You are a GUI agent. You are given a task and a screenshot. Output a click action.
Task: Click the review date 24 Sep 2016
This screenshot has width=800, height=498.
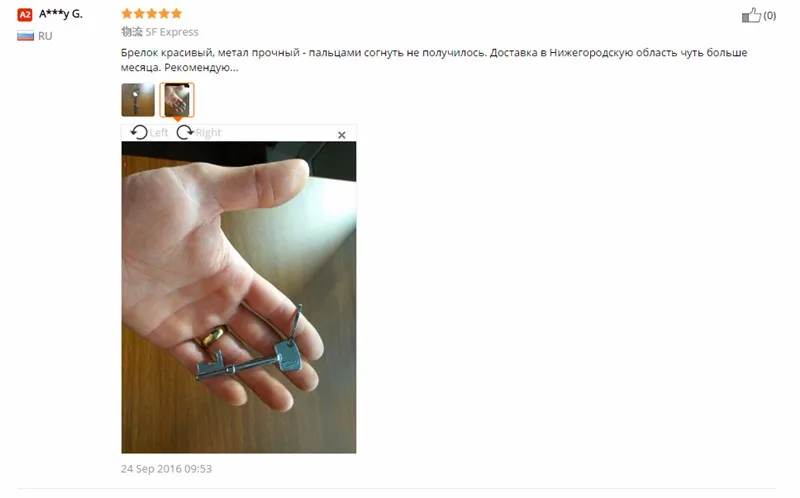point(166,469)
